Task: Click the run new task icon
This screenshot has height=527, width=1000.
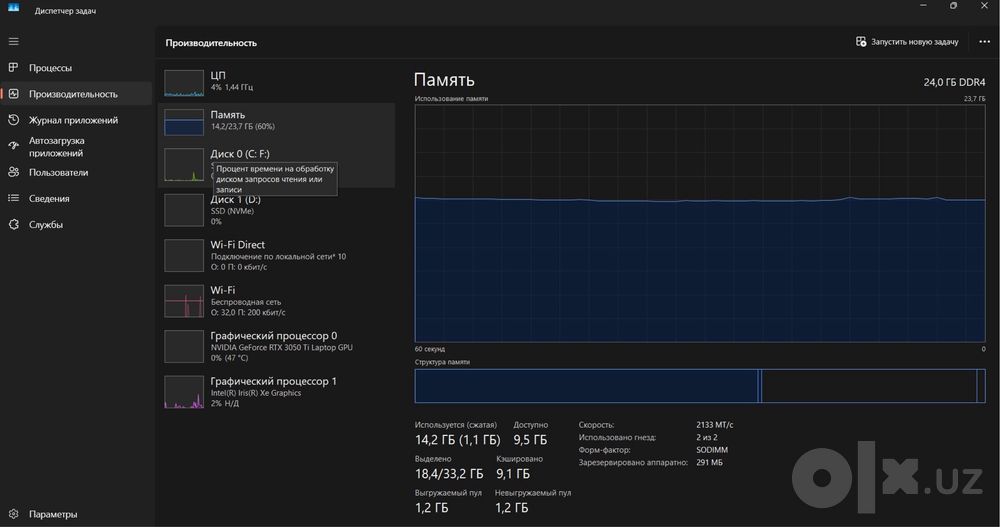Action: pos(860,41)
